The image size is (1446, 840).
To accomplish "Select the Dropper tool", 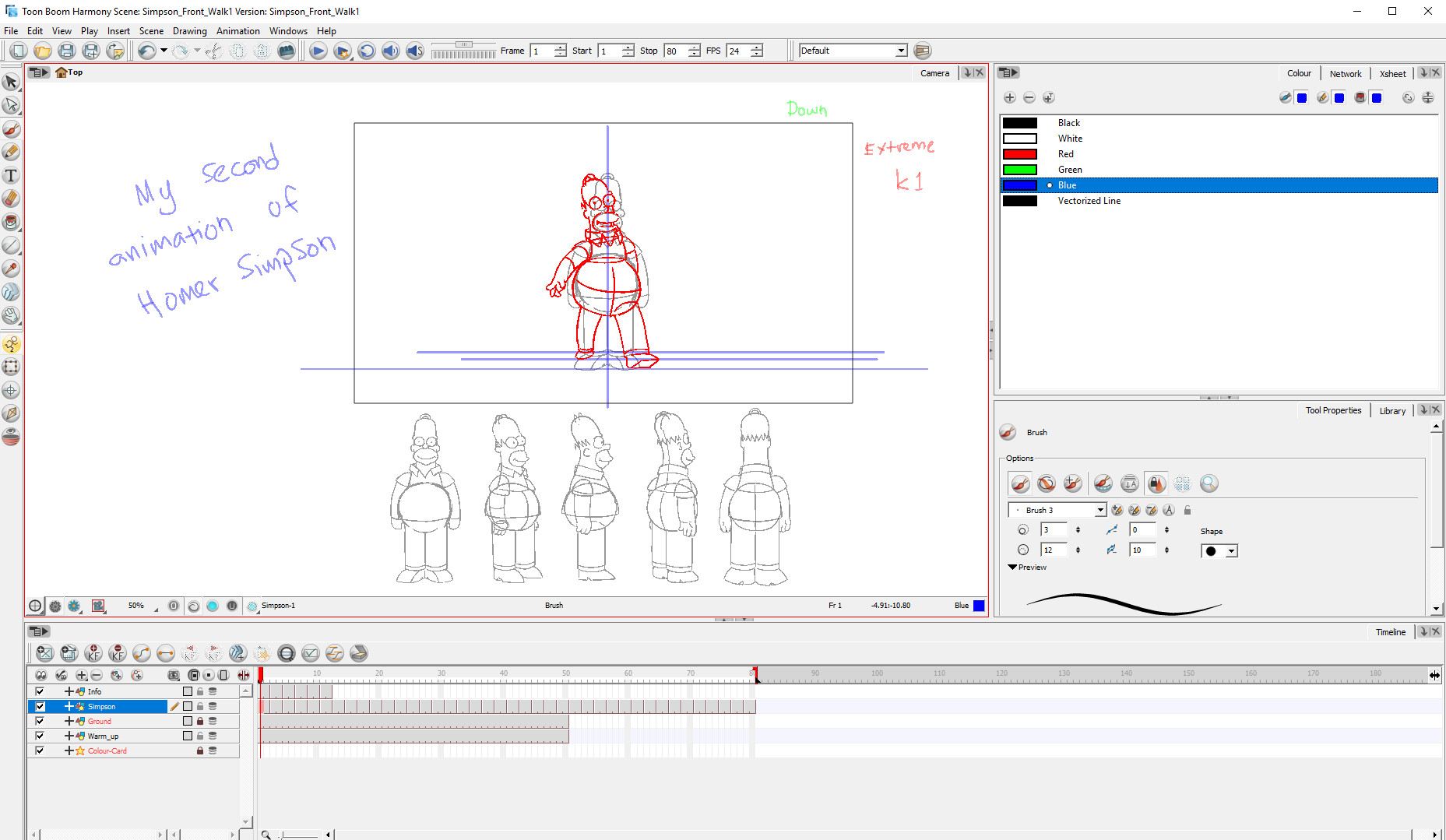I will click(x=11, y=269).
